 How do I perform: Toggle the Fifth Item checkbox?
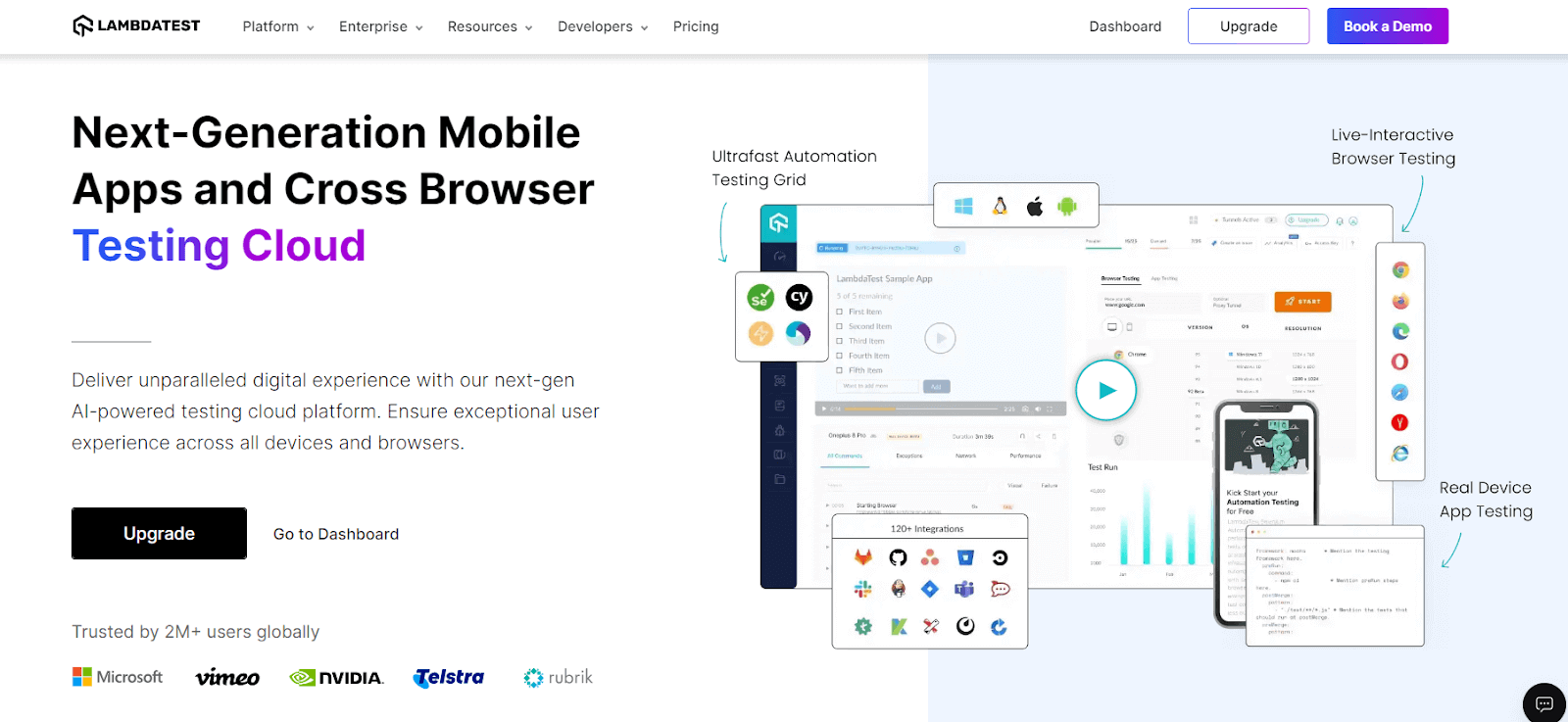point(840,370)
